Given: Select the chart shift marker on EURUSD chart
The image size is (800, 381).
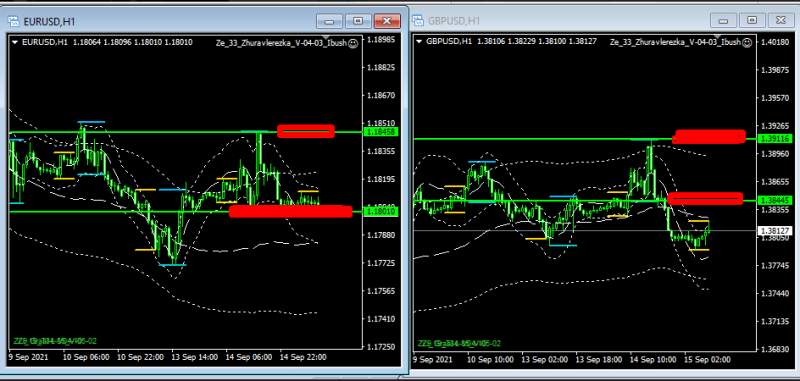Looking at the screenshot, I should (327, 37).
